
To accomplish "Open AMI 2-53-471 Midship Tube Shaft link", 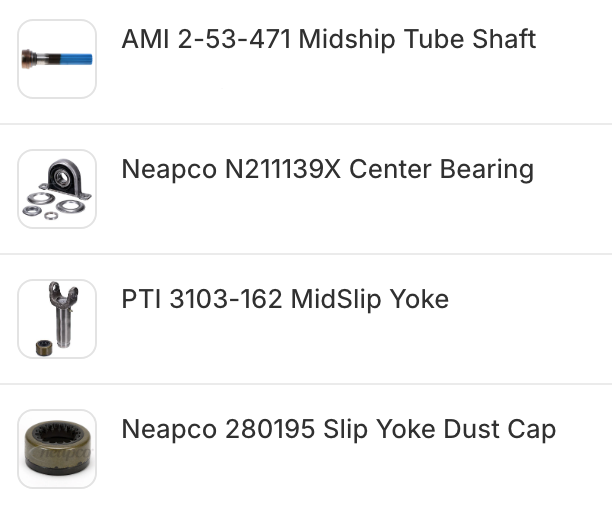I will click(328, 40).
